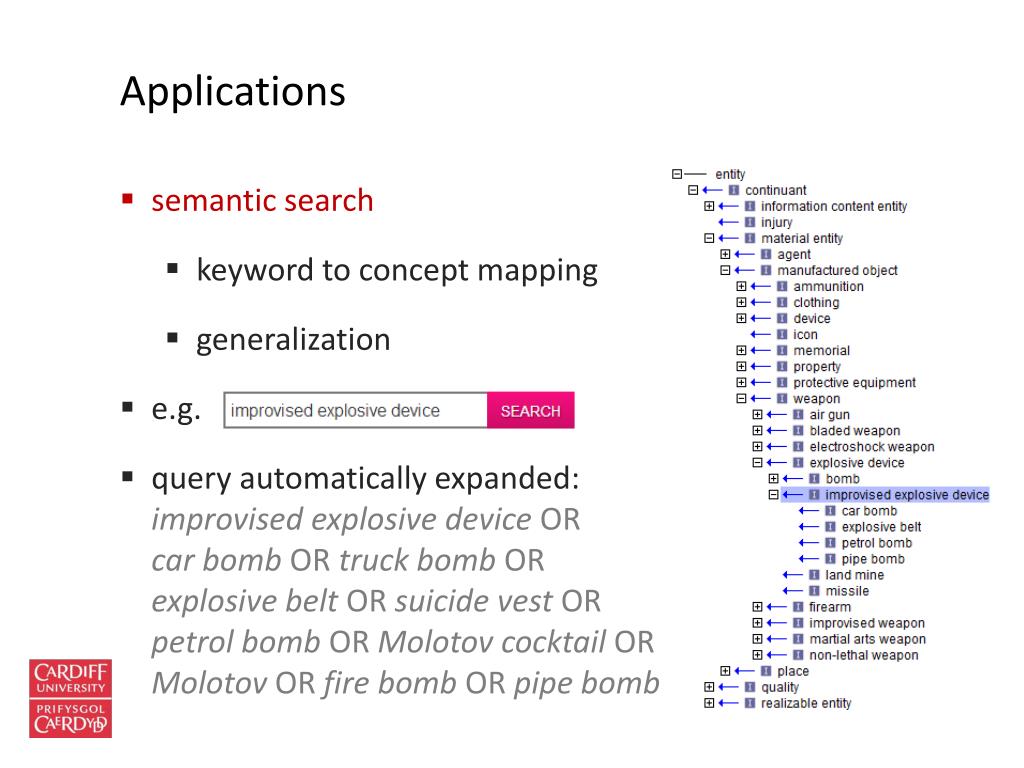Collapse the manufactured object node

pos(725,270)
